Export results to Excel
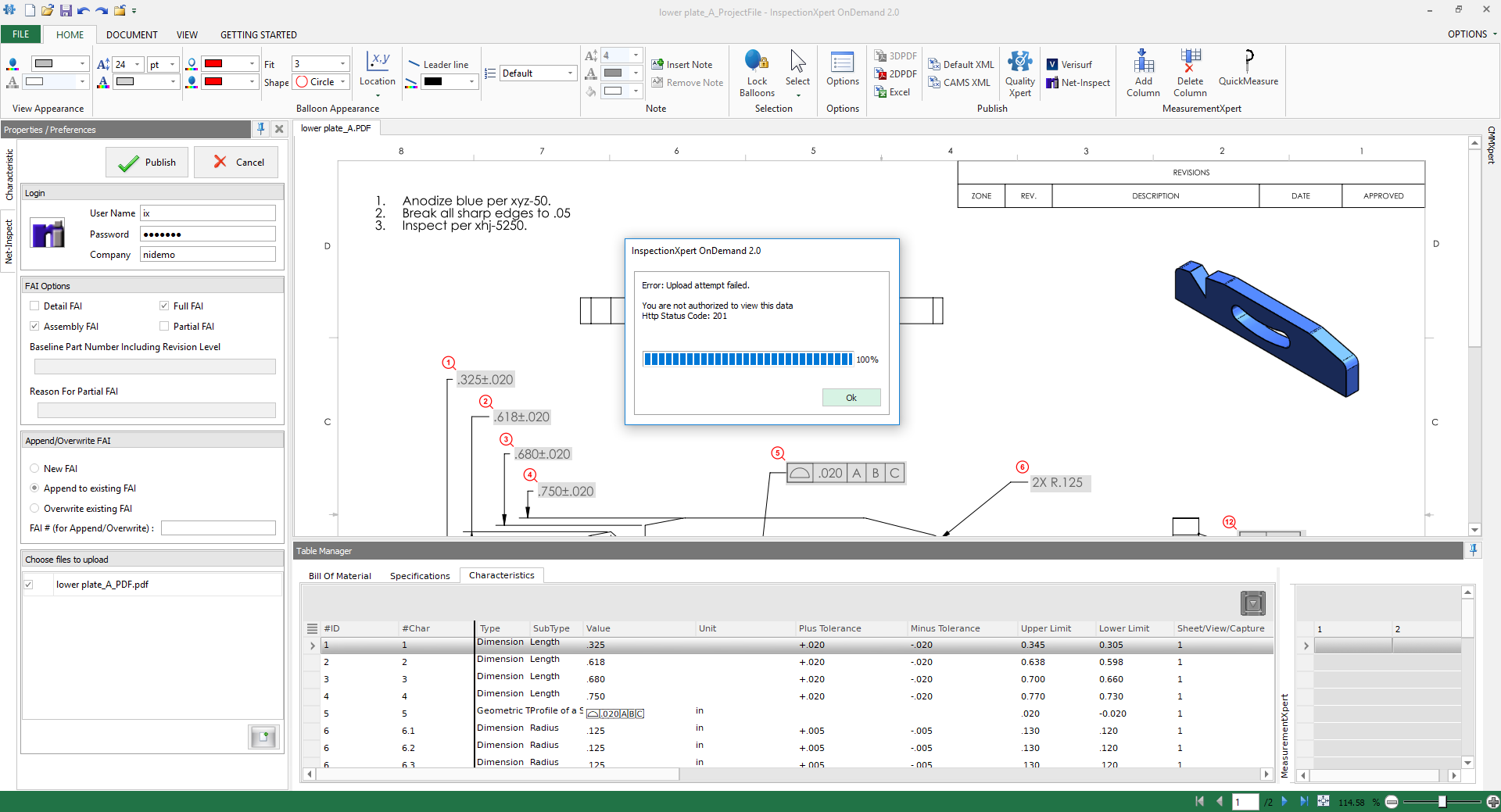Viewport: 1501px width, 812px height. 894,91
